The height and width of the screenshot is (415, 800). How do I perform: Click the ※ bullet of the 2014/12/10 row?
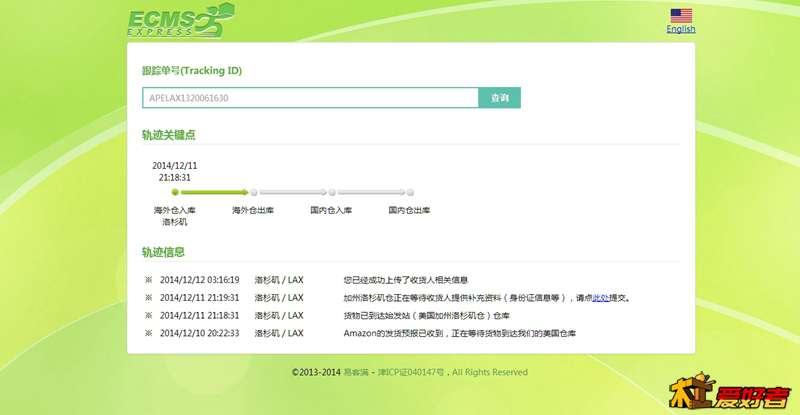coord(148,333)
